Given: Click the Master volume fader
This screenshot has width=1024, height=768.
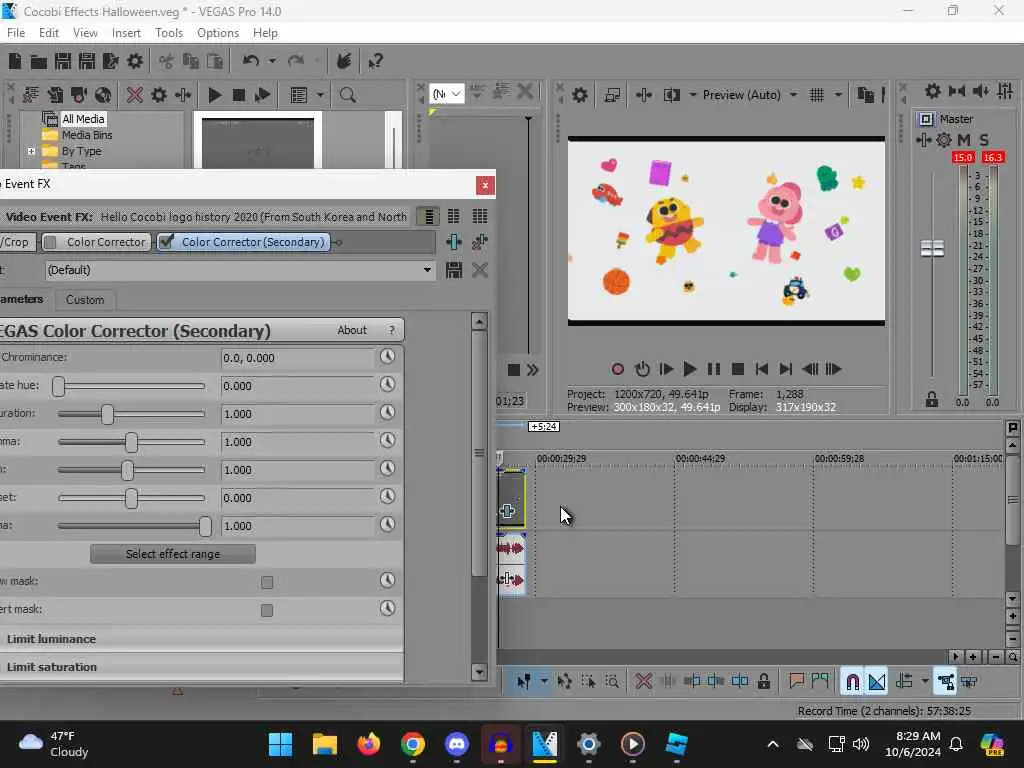Looking at the screenshot, I should pyautogui.click(x=933, y=248).
